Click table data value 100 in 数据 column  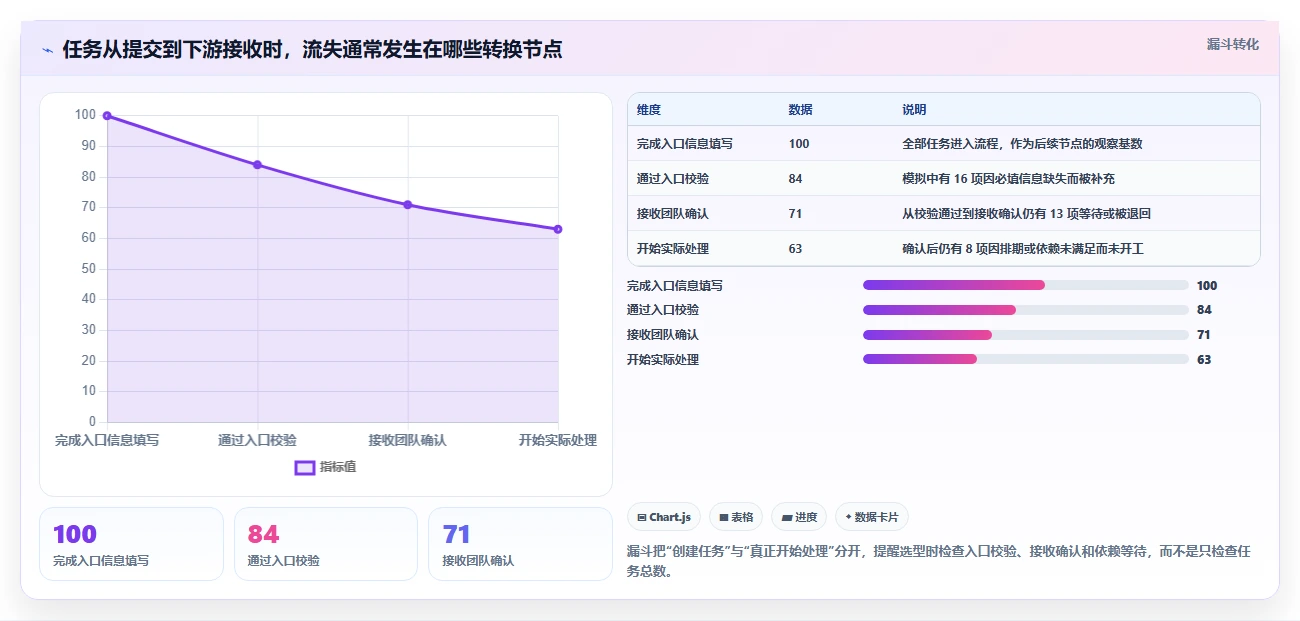tap(799, 144)
